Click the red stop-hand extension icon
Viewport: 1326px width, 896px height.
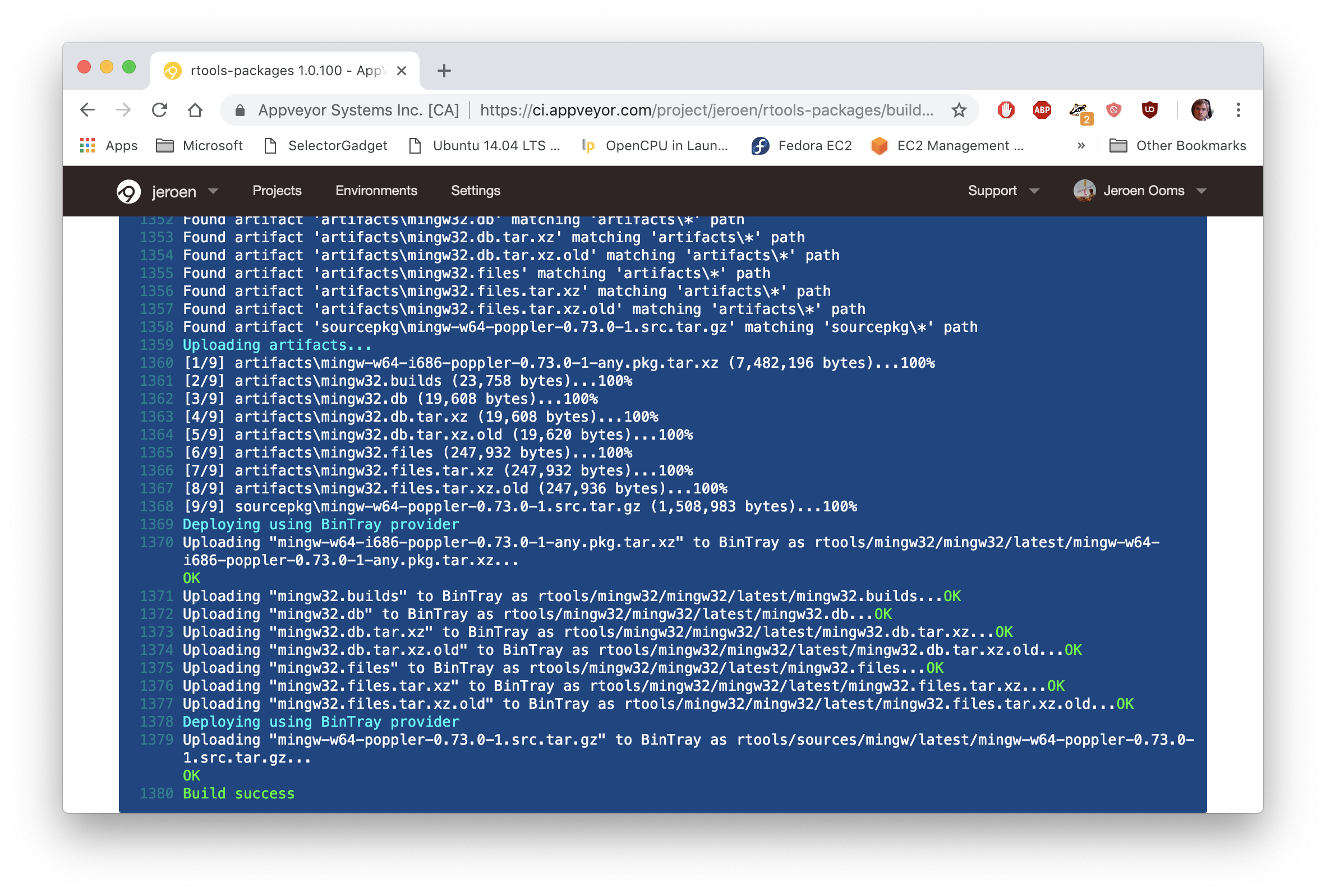coord(1006,110)
